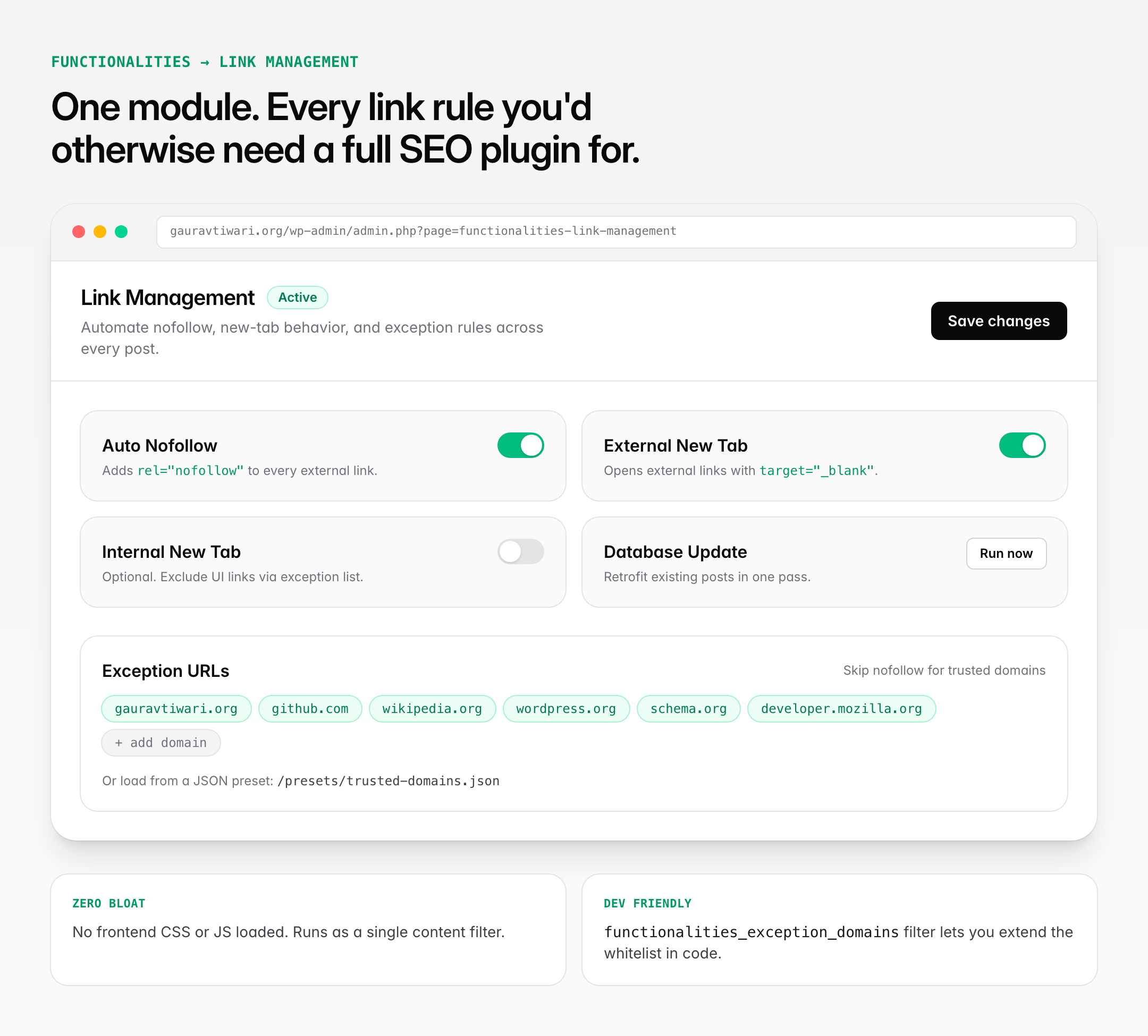The image size is (1148, 1036).
Task: Select the wordpress.org domain chip
Action: tap(565, 709)
